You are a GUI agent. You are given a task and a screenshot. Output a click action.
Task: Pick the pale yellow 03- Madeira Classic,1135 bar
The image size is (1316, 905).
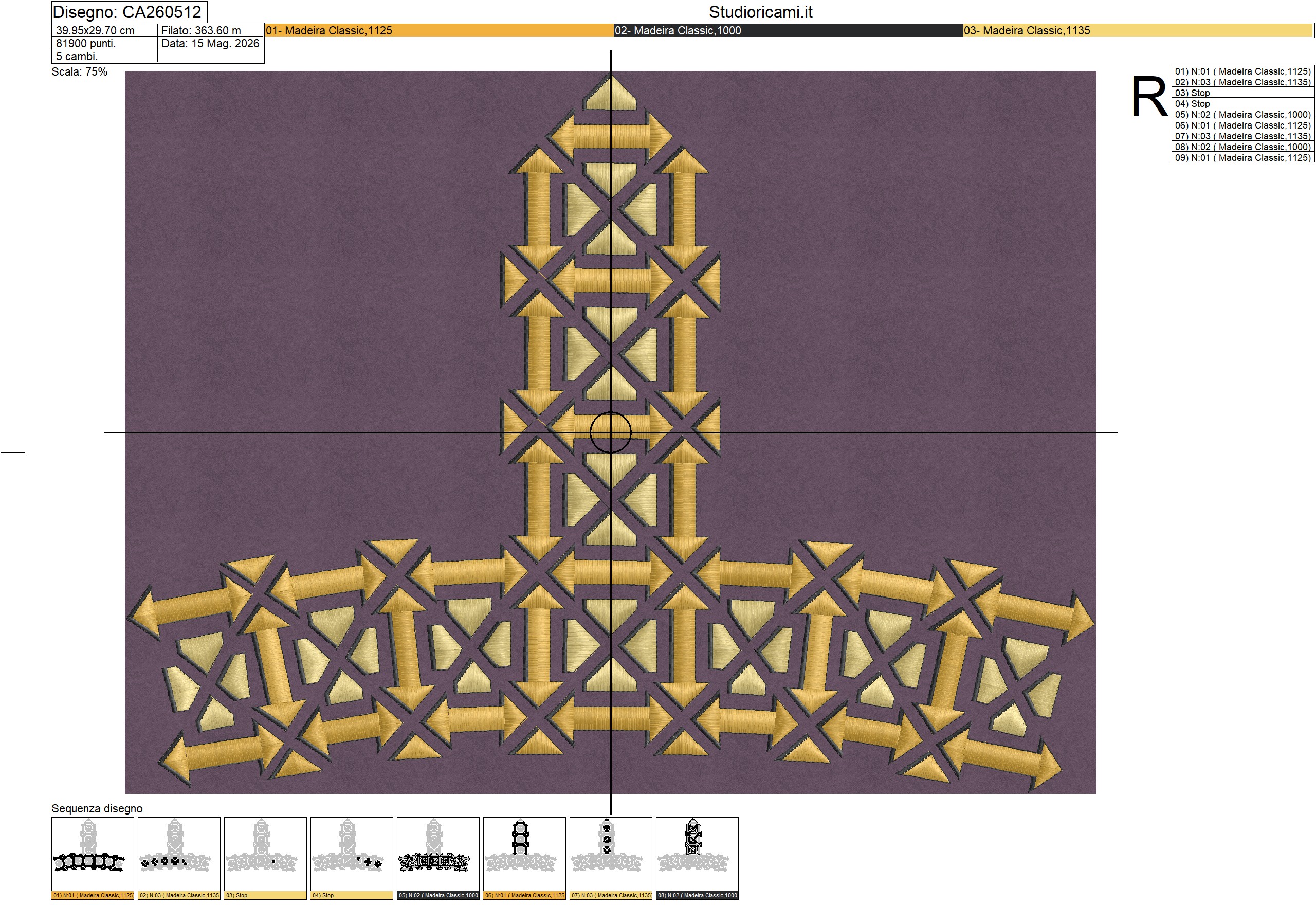(1139, 31)
